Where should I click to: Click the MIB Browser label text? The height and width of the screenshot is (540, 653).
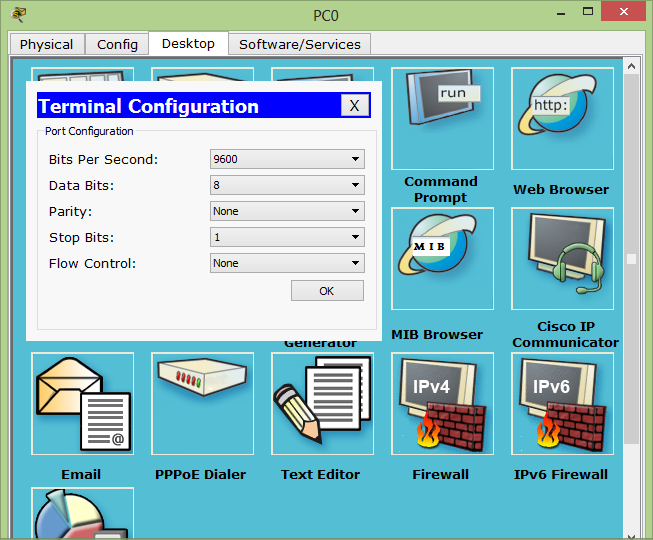click(437, 334)
